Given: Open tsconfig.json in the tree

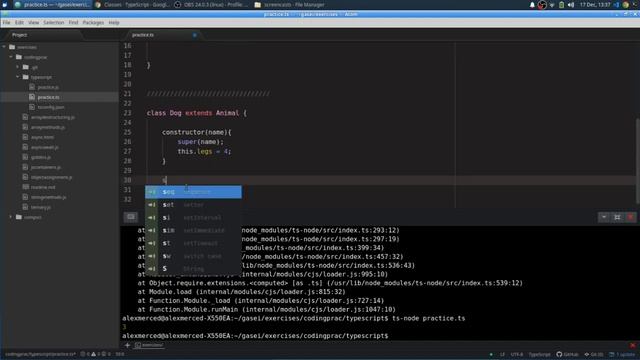Looking at the screenshot, I should coord(51,107).
